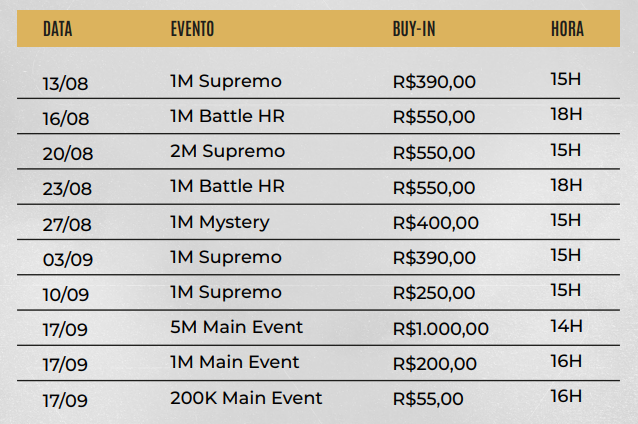Select the EVENTO column header
638x424 pixels.
[x=192, y=30]
